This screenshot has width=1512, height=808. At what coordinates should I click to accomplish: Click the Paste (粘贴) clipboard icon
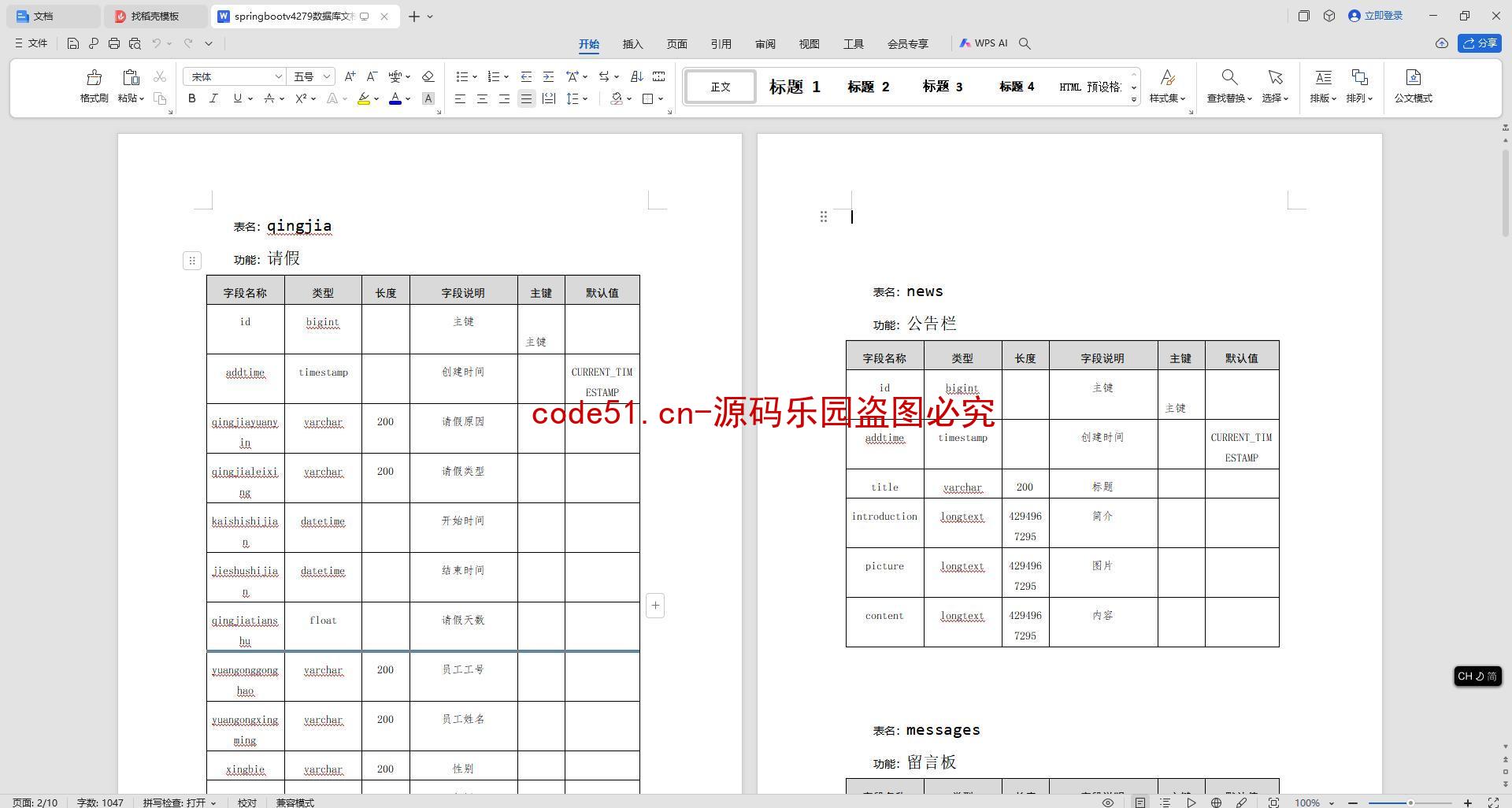click(x=131, y=77)
